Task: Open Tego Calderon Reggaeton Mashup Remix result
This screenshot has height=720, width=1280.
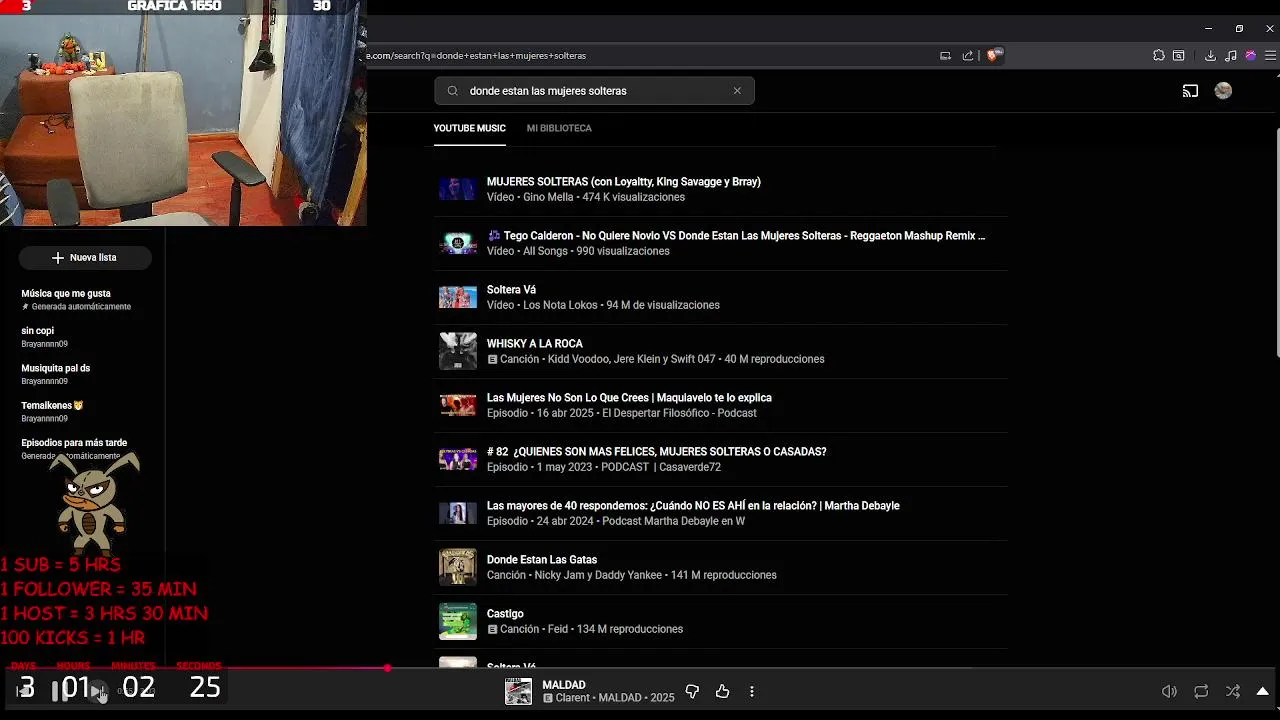Action: click(736, 236)
